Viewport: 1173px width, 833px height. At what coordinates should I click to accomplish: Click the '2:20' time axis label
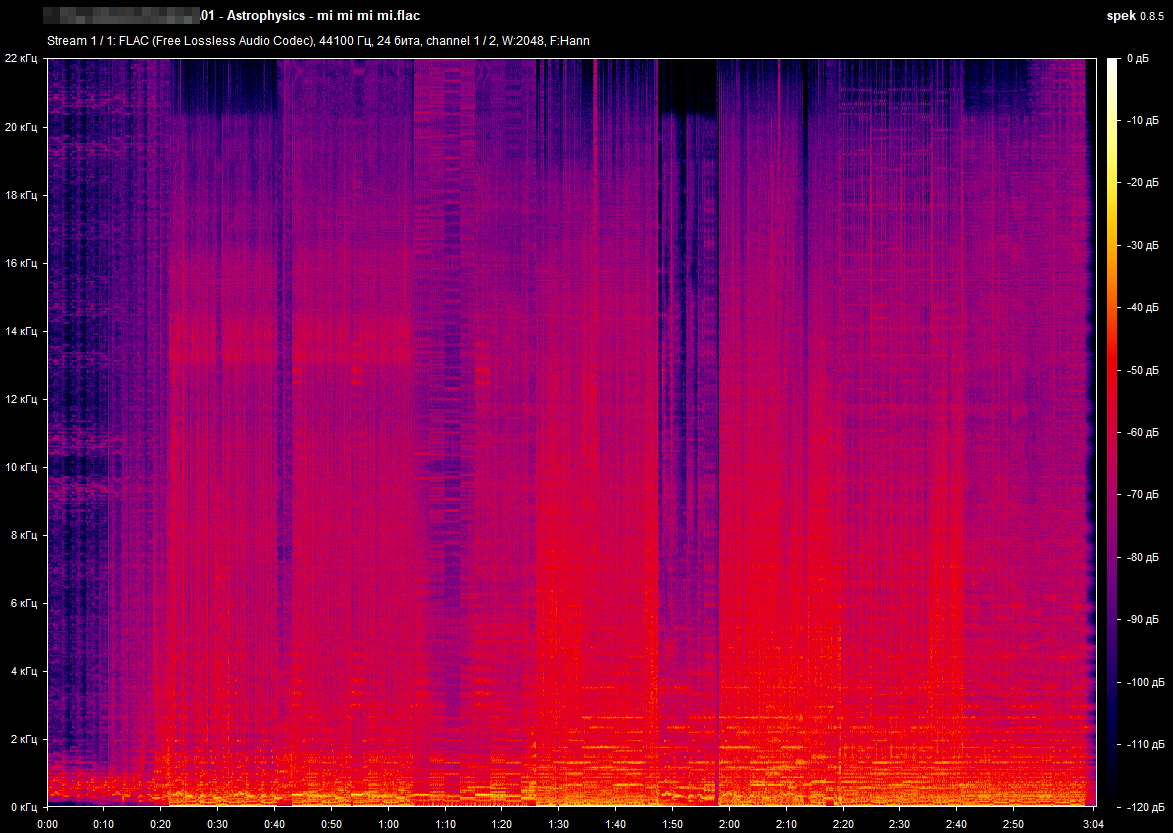[843, 824]
